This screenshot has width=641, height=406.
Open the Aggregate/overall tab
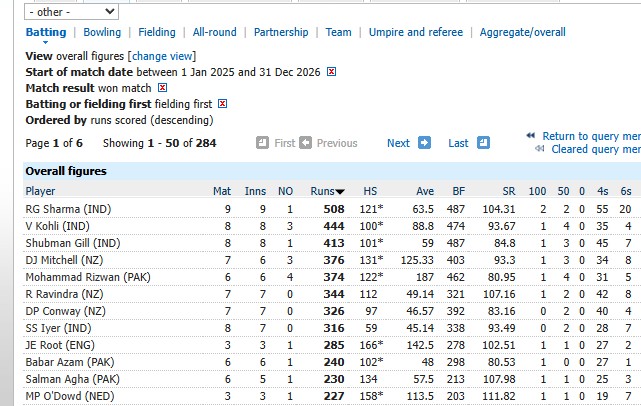click(x=522, y=32)
